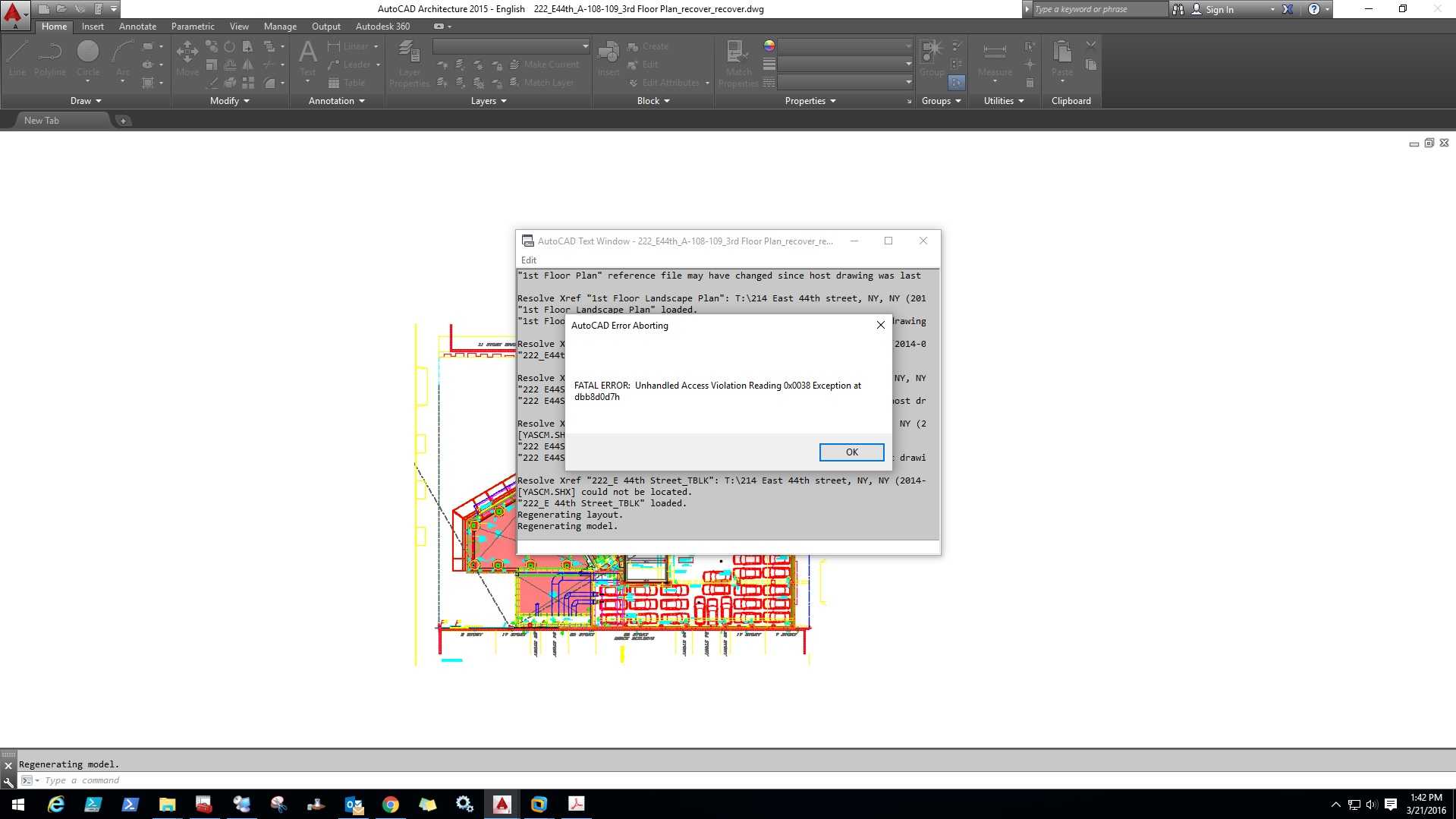The height and width of the screenshot is (819, 1456).
Task: Expand the Annotation panel
Action: [x=337, y=101]
